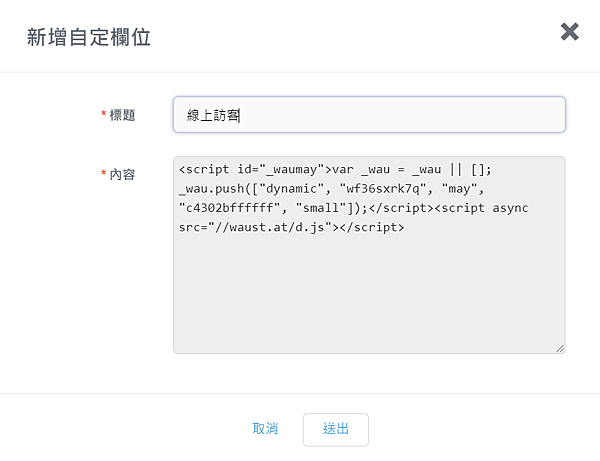Click the 取消 link
This screenshot has width=600, height=461.
click(265, 428)
